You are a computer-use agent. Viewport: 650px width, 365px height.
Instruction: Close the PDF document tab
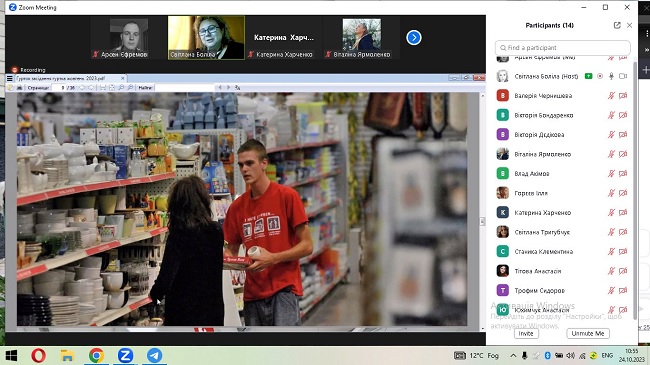tap(123, 78)
